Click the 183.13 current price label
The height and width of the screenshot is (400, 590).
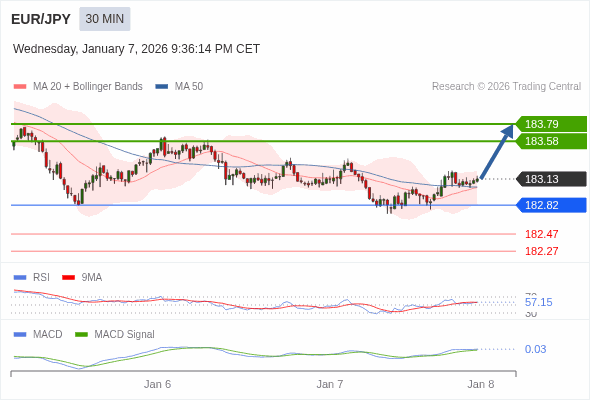coord(552,179)
